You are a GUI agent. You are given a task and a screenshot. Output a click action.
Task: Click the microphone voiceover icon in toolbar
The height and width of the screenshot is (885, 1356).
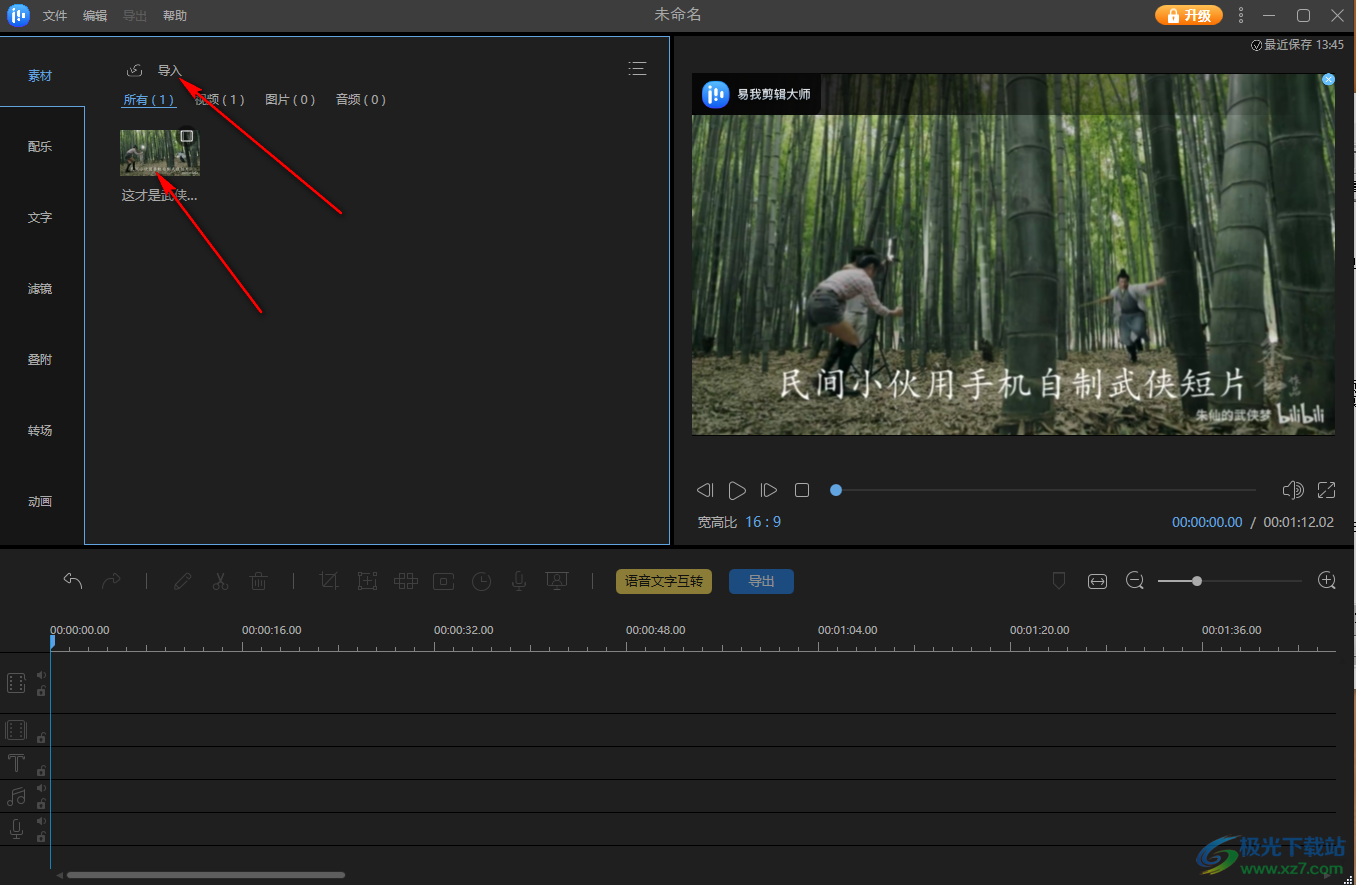(519, 581)
